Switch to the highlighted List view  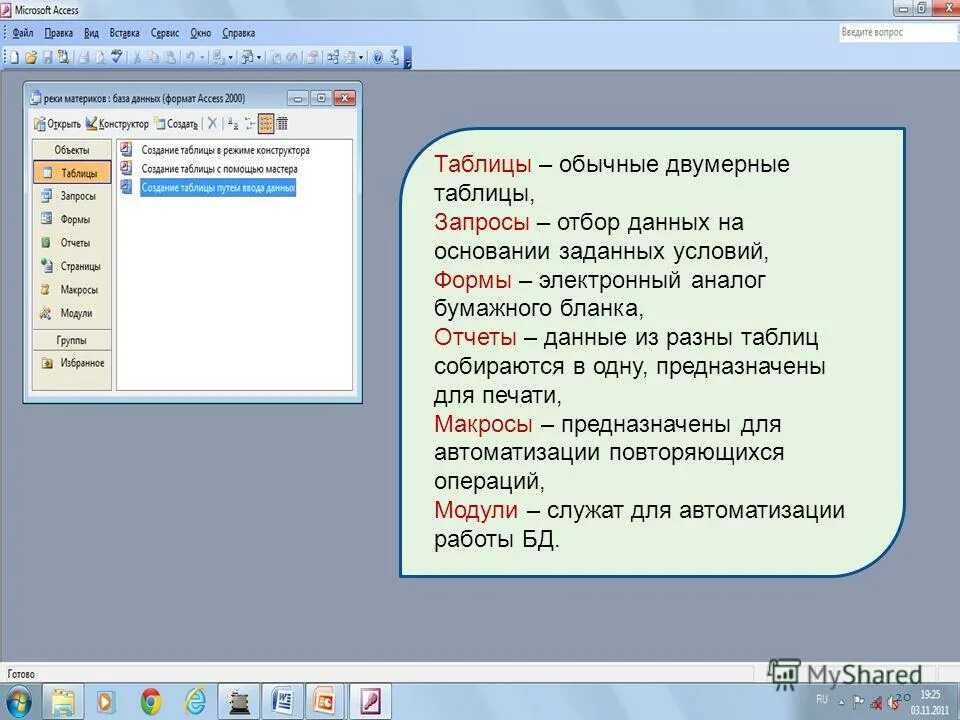pyautogui.click(x=266, y=124)
